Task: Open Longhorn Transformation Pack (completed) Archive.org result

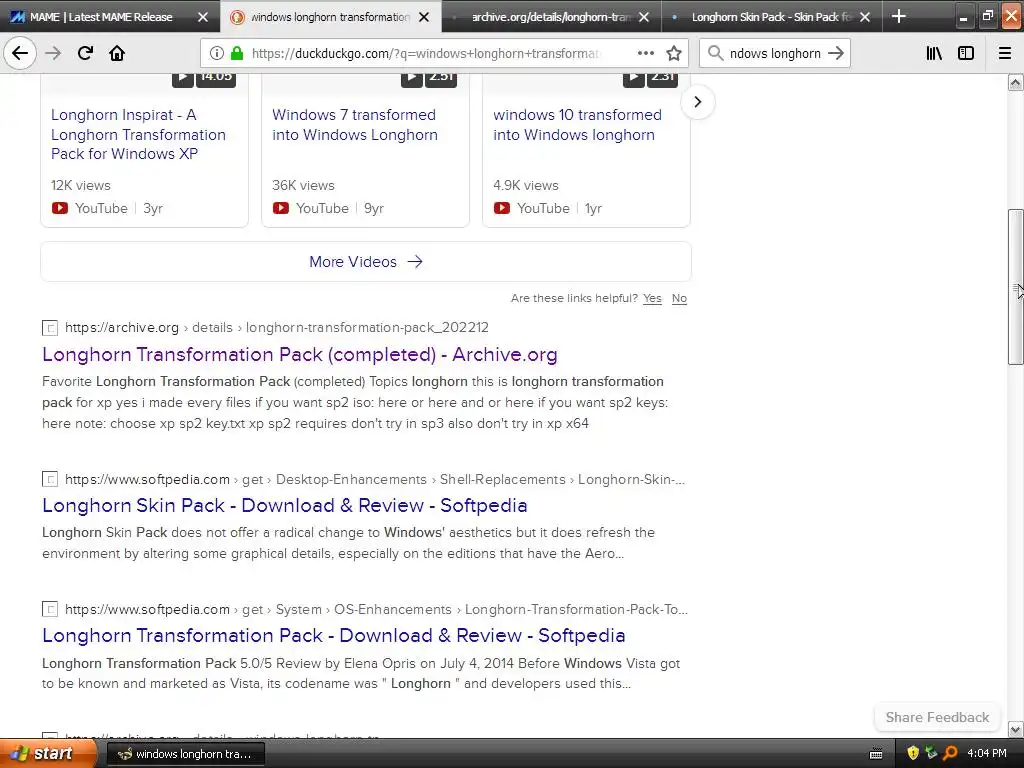Action: point(300,355)
